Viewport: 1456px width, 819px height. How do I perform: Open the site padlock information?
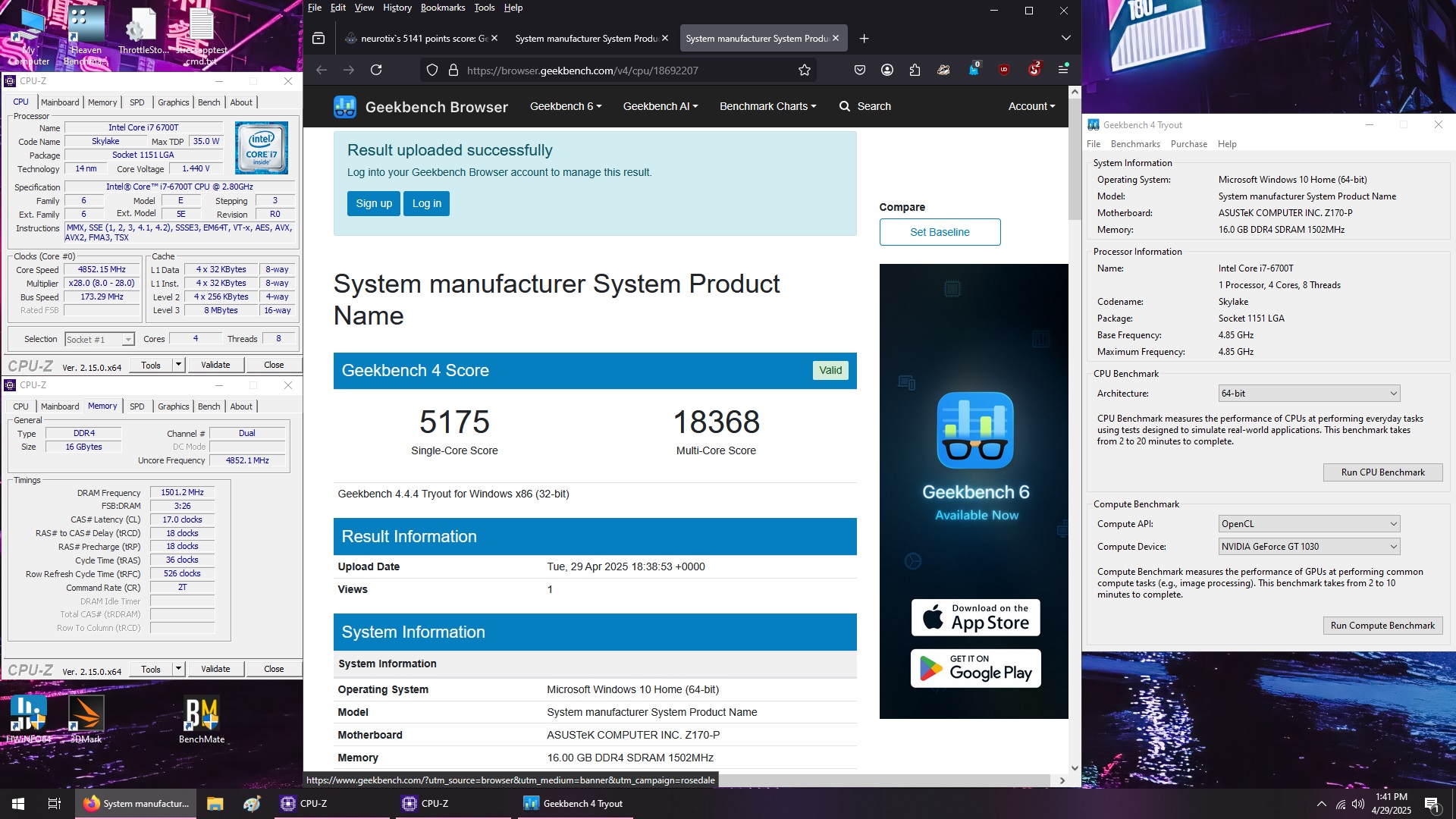tap(453, 70)
